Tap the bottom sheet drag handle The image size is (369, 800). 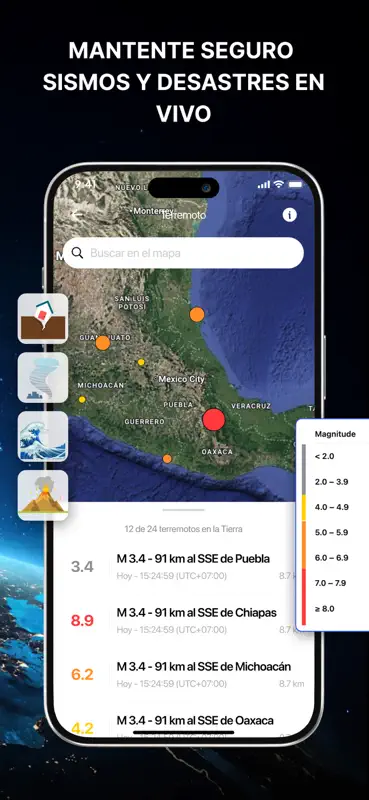pos(184,510)
